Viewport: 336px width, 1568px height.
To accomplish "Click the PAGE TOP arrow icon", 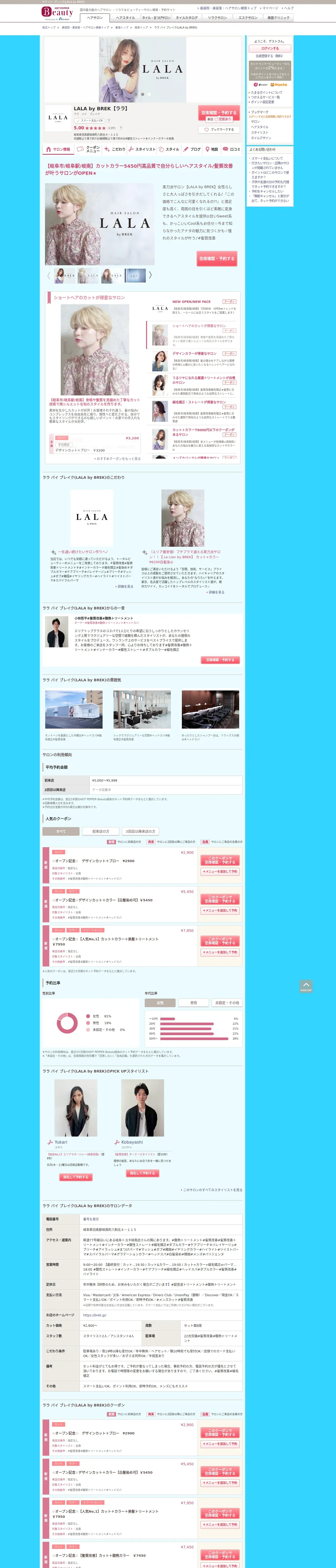I will point(306,986).
